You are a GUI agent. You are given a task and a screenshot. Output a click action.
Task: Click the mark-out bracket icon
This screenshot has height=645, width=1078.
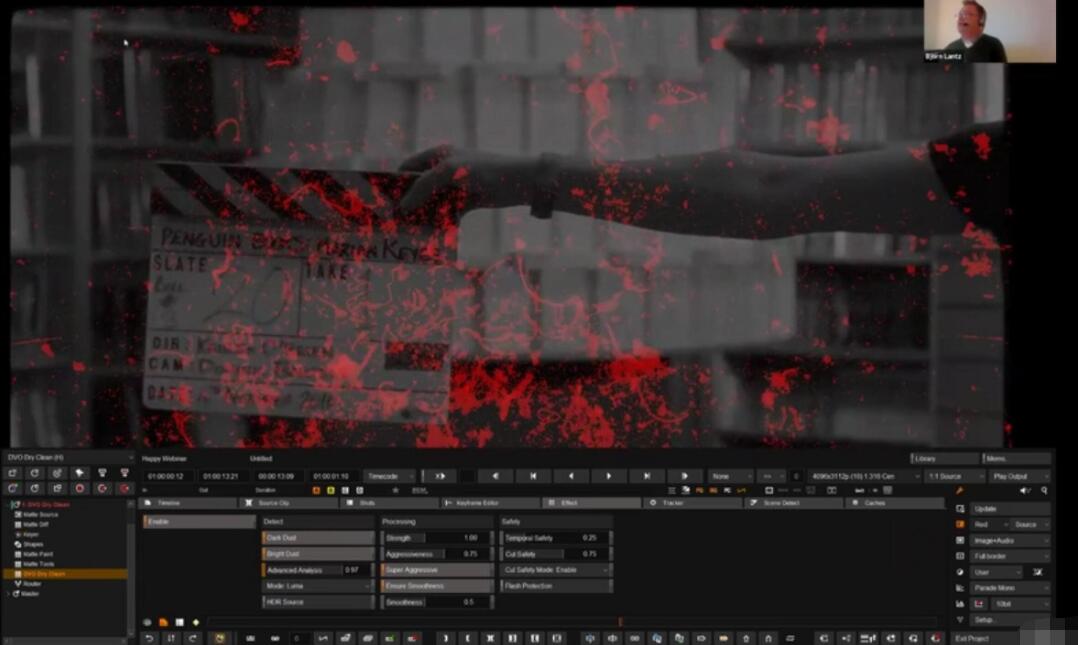pos(468,638)
